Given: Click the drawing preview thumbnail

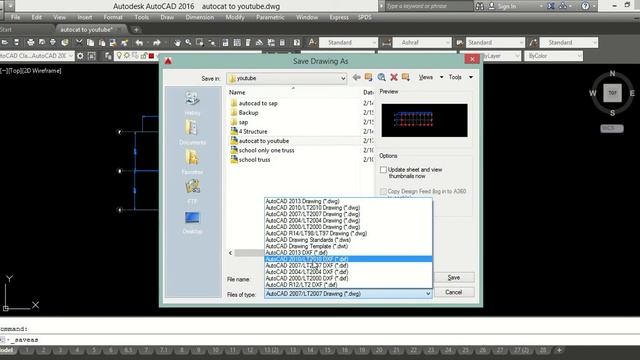Looking at the screenshot, I should point(424,120).
